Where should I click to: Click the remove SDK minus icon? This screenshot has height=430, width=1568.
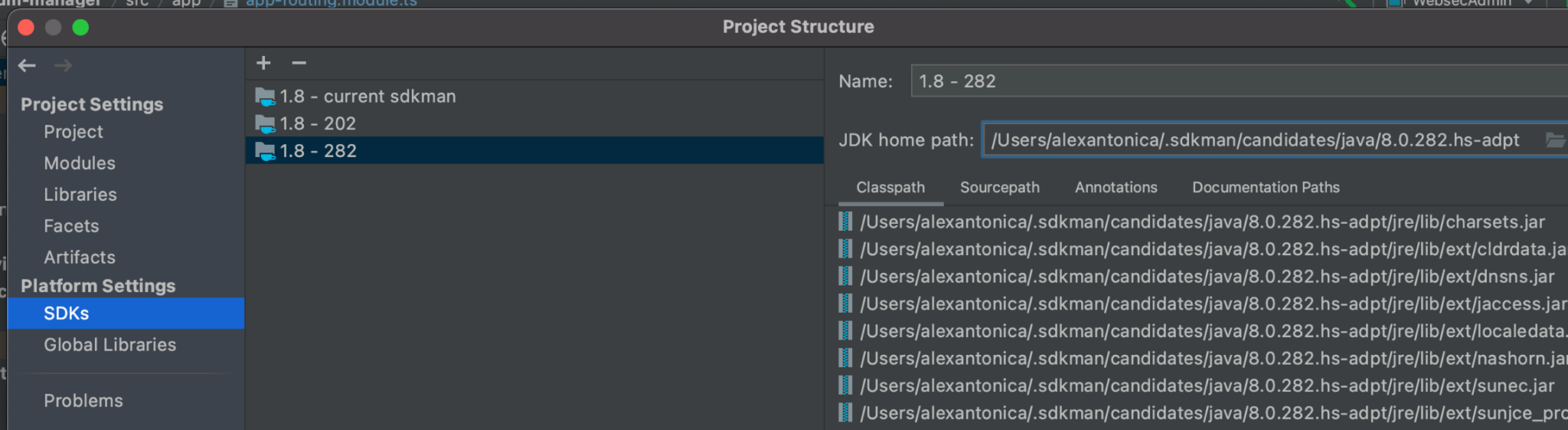coord(299,63)
